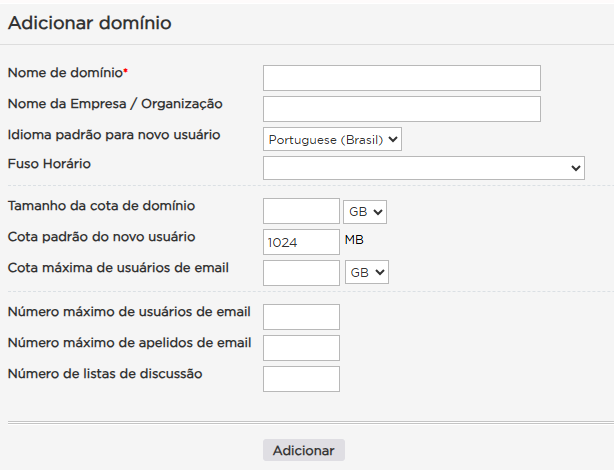The image size is (614, 470).
Task: Click the Tamanho da cota de domínio input
Action: pos(301,211)
